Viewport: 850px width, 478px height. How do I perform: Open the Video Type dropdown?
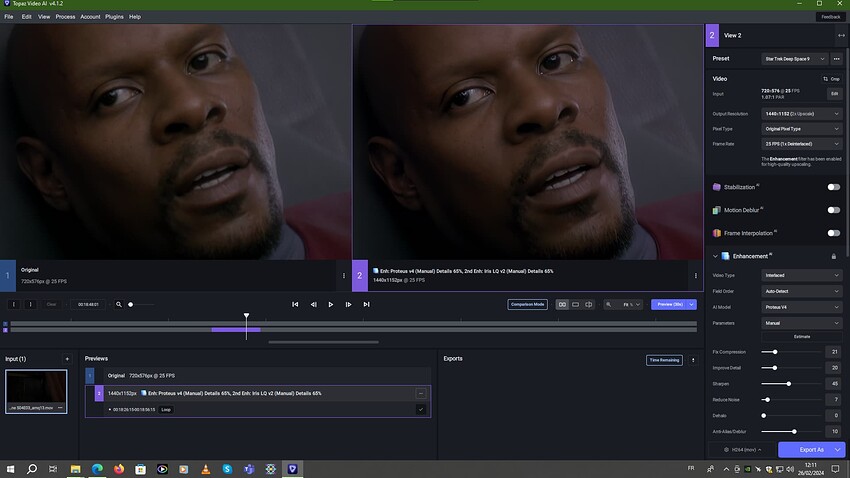pyautogui.click(x=802, y=275)
